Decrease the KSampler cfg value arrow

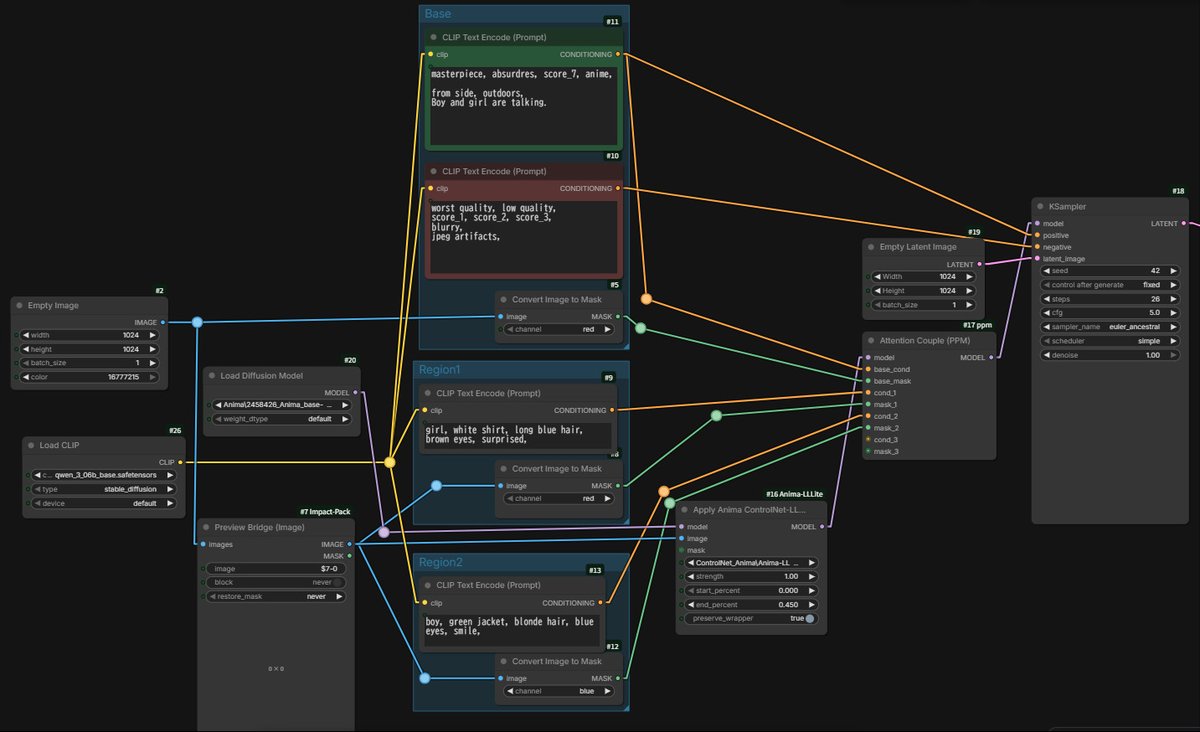click(x=1049, y=313)
